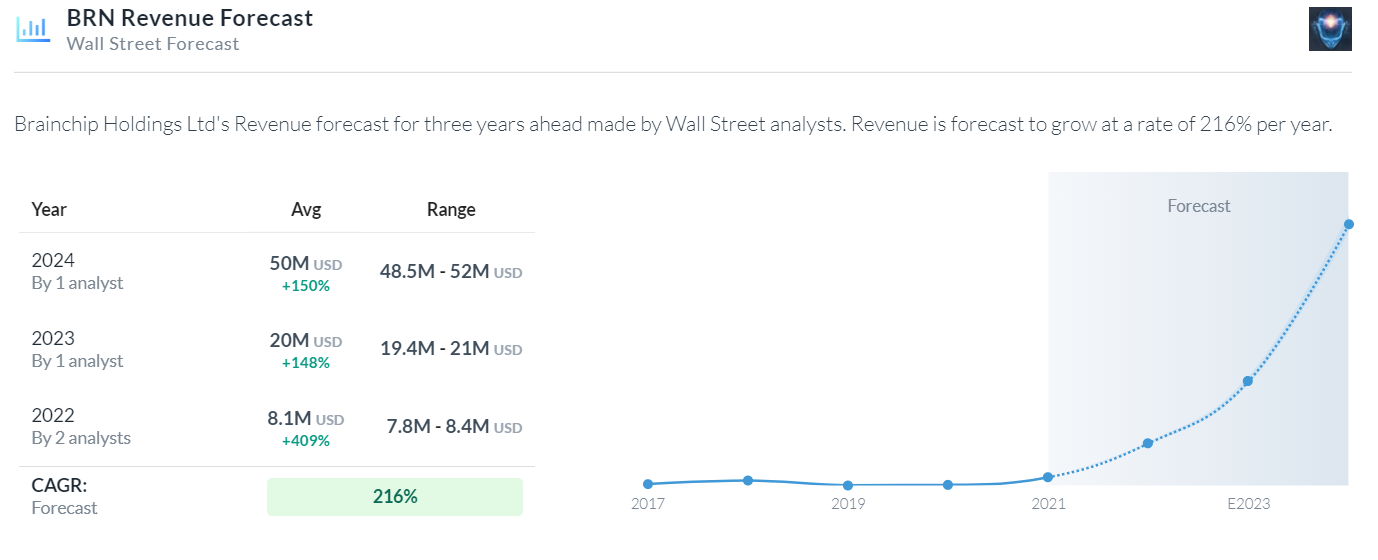Image resolution: width=1378 pixels, height=560 pixels.
Task: Click the 2017 data point on the chart
Action: [x=648, y=484]
